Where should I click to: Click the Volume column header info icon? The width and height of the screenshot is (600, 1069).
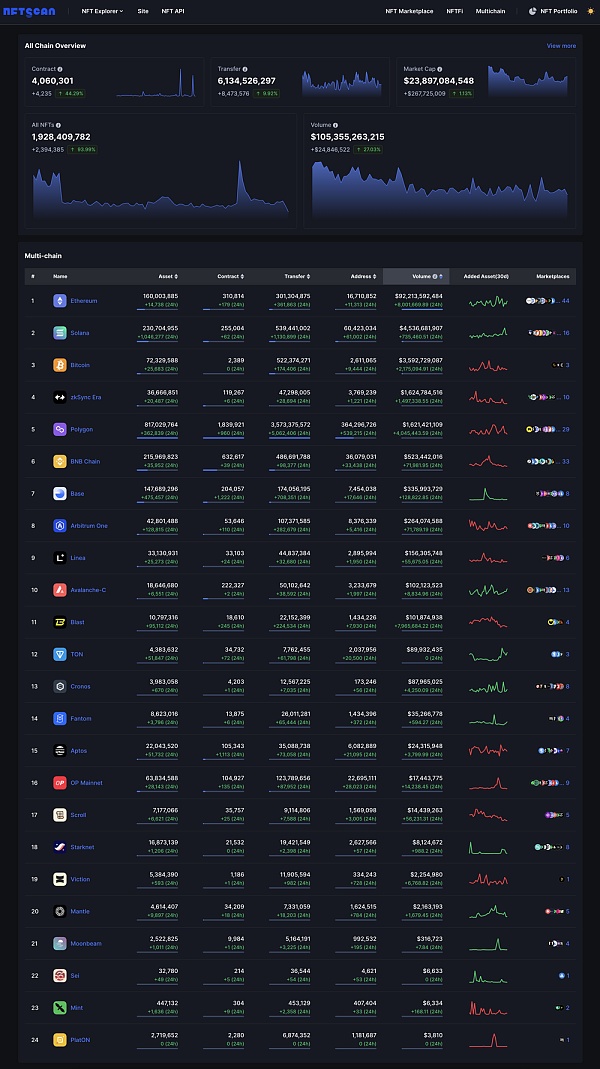tap(435, 276)
